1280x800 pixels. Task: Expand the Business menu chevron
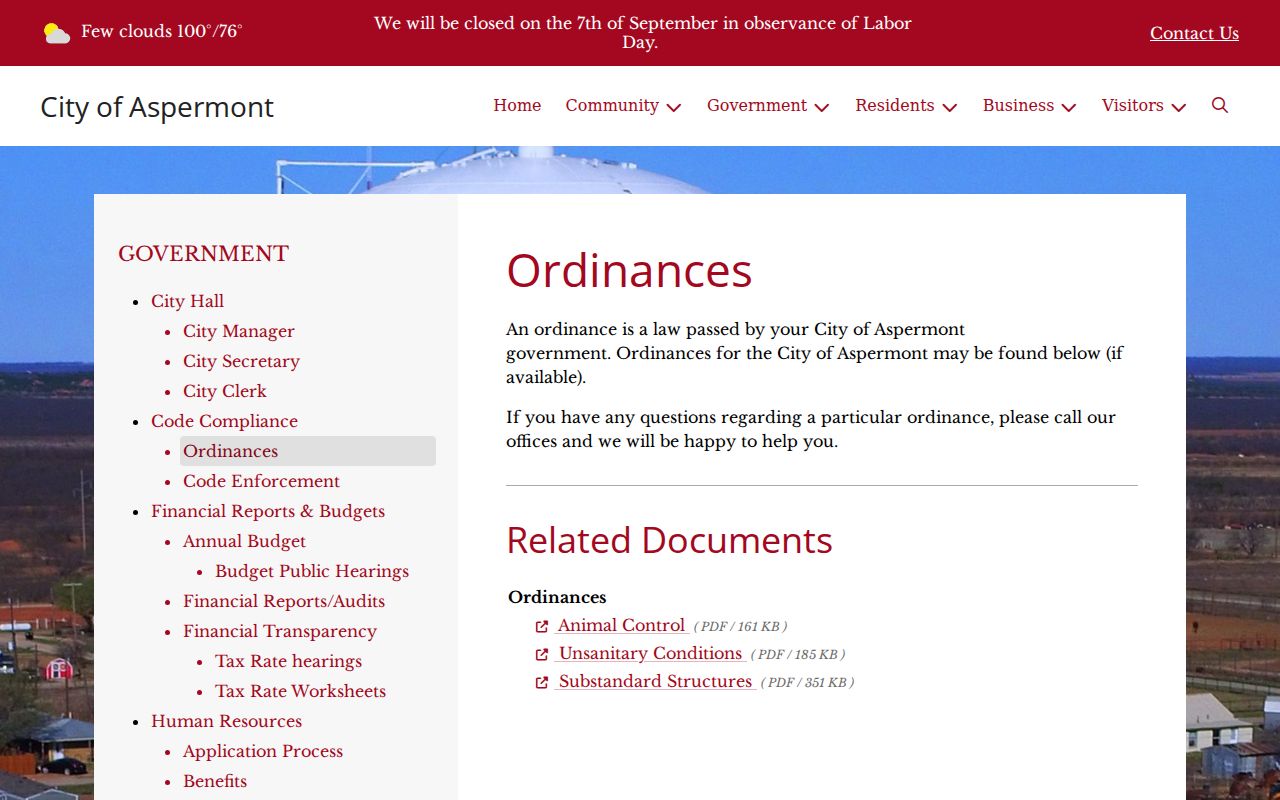click(x=1069, y=107)
